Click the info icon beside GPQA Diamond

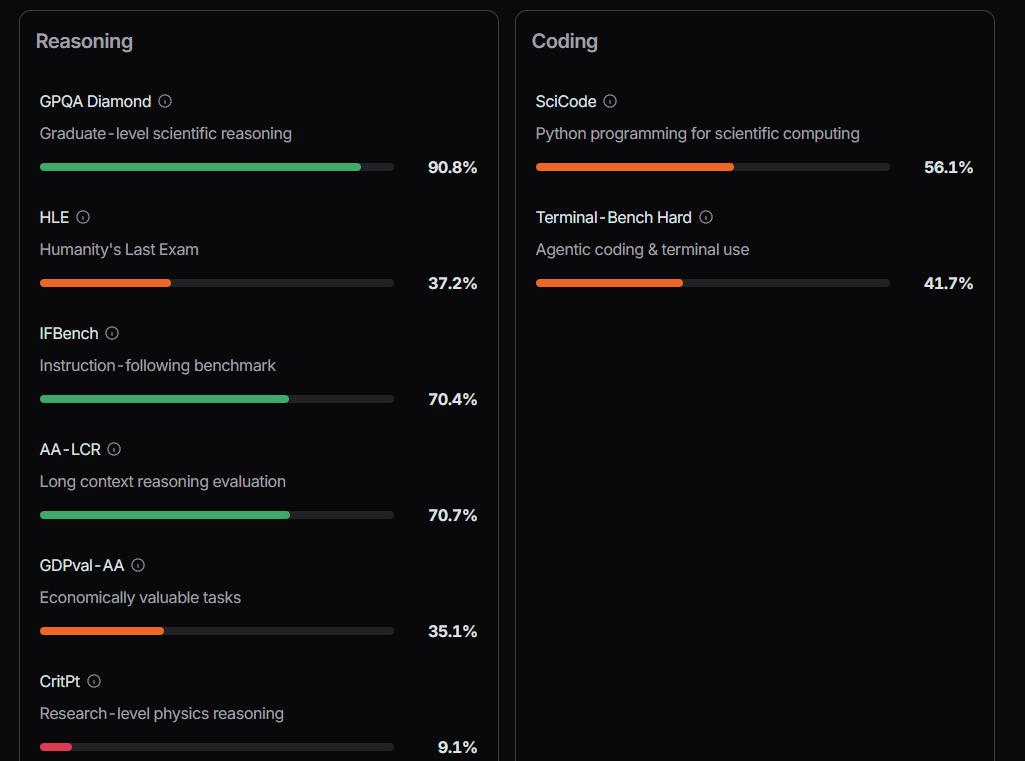tap(165, 101)
